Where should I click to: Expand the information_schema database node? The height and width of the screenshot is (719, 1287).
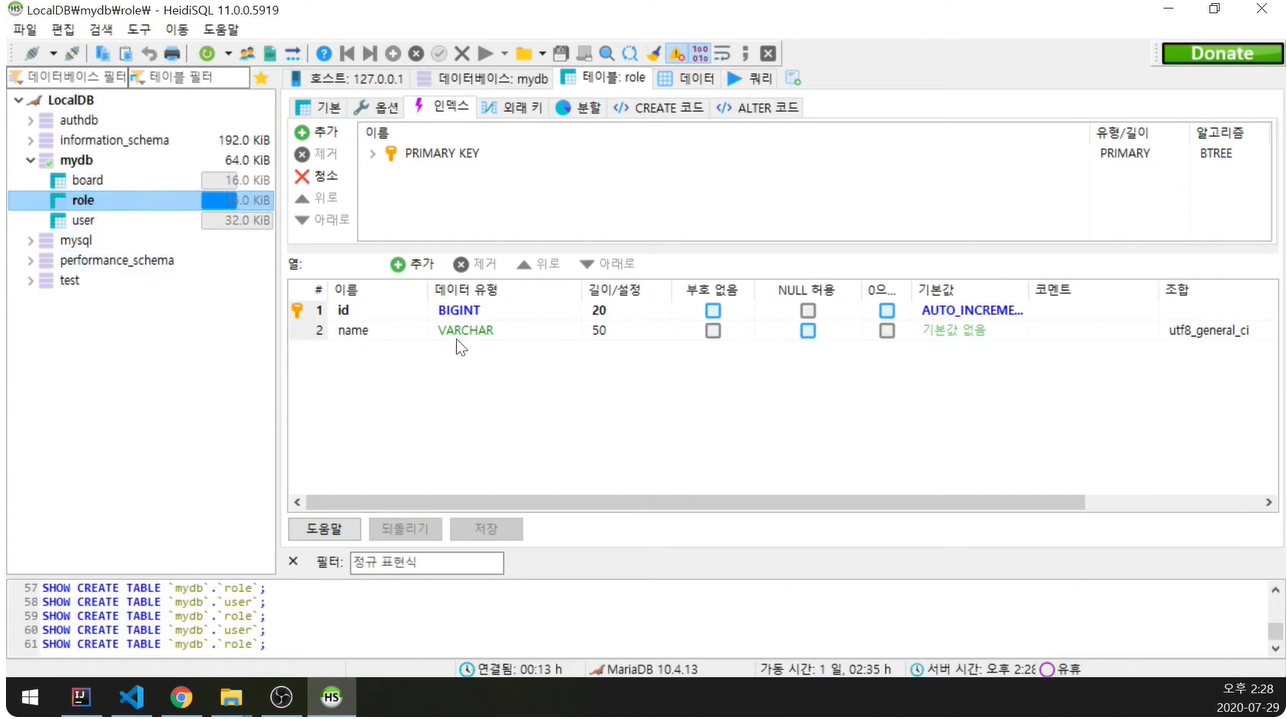30,140
